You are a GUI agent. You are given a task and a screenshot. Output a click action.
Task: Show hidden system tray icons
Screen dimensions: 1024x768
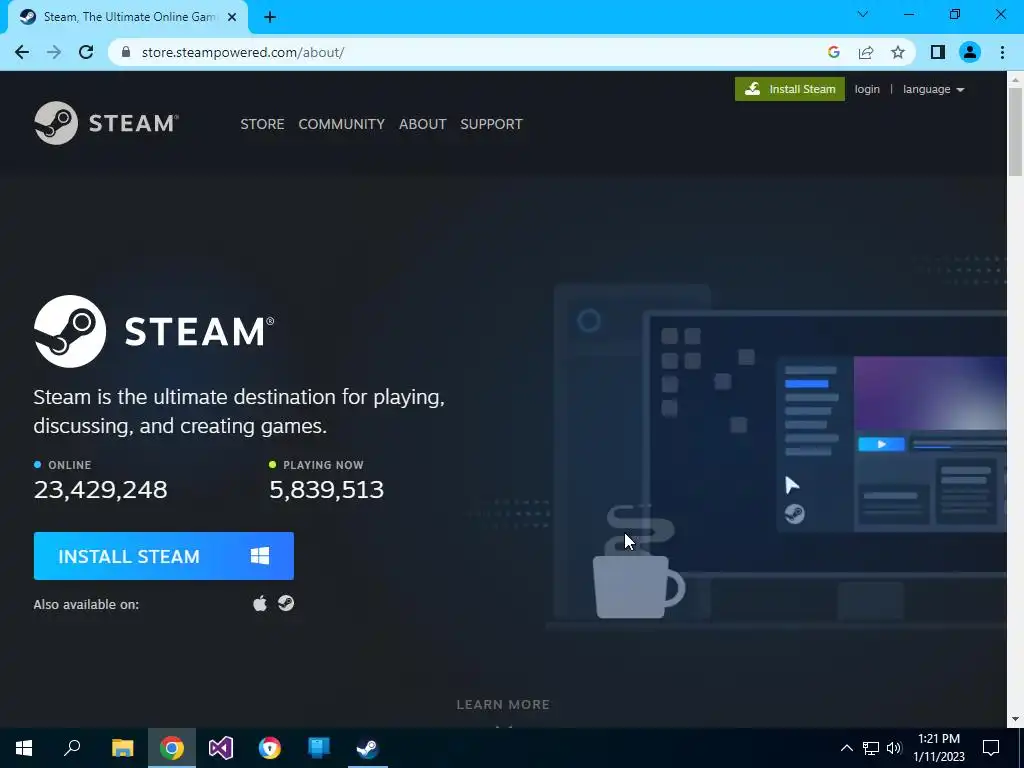tap(846, 748)
